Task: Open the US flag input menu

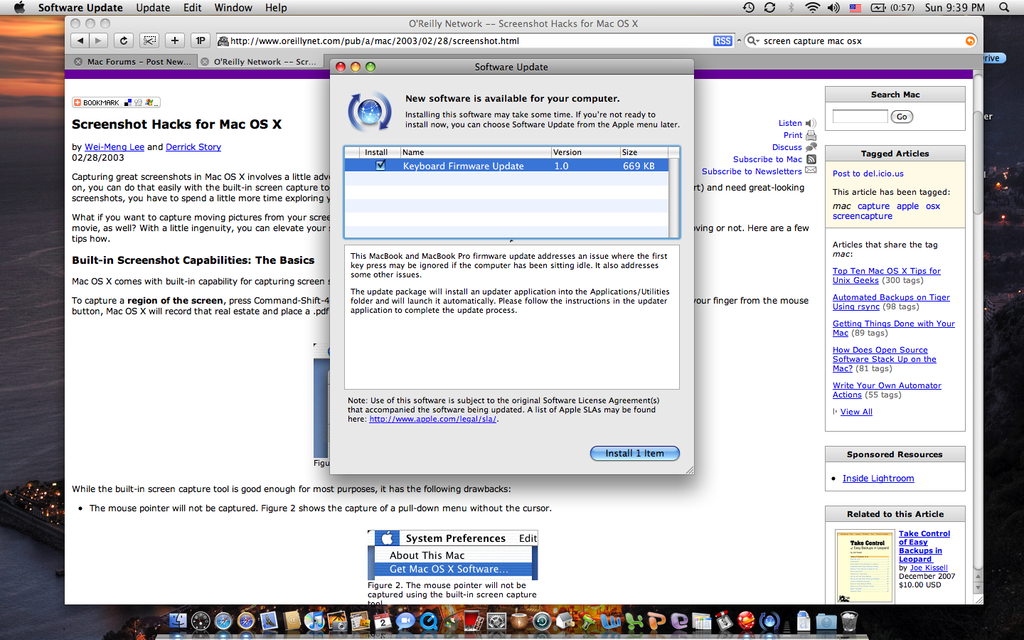Action: pyautogui.click(x=855, y=7)
